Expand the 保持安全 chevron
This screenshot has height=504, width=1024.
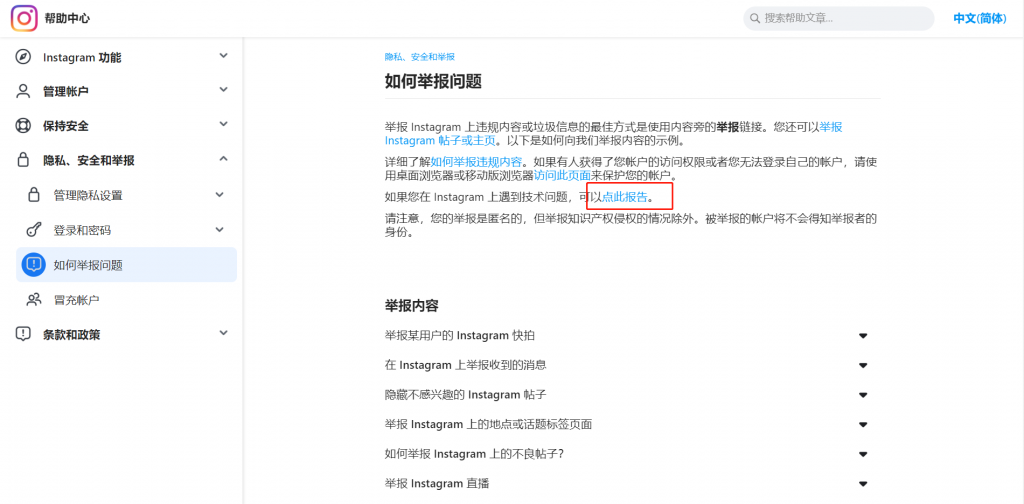click(x=223, y=123)
